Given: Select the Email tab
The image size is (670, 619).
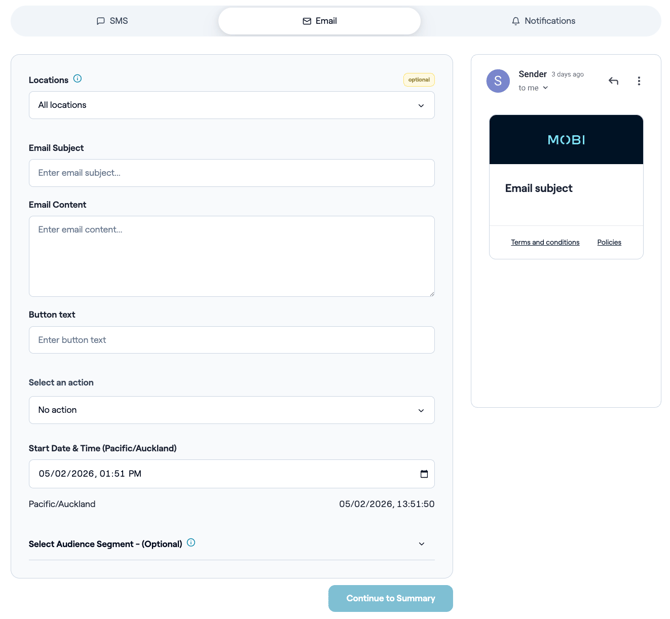Looking at the screenshot, I should pyautogui.click(x=319, y=21).
